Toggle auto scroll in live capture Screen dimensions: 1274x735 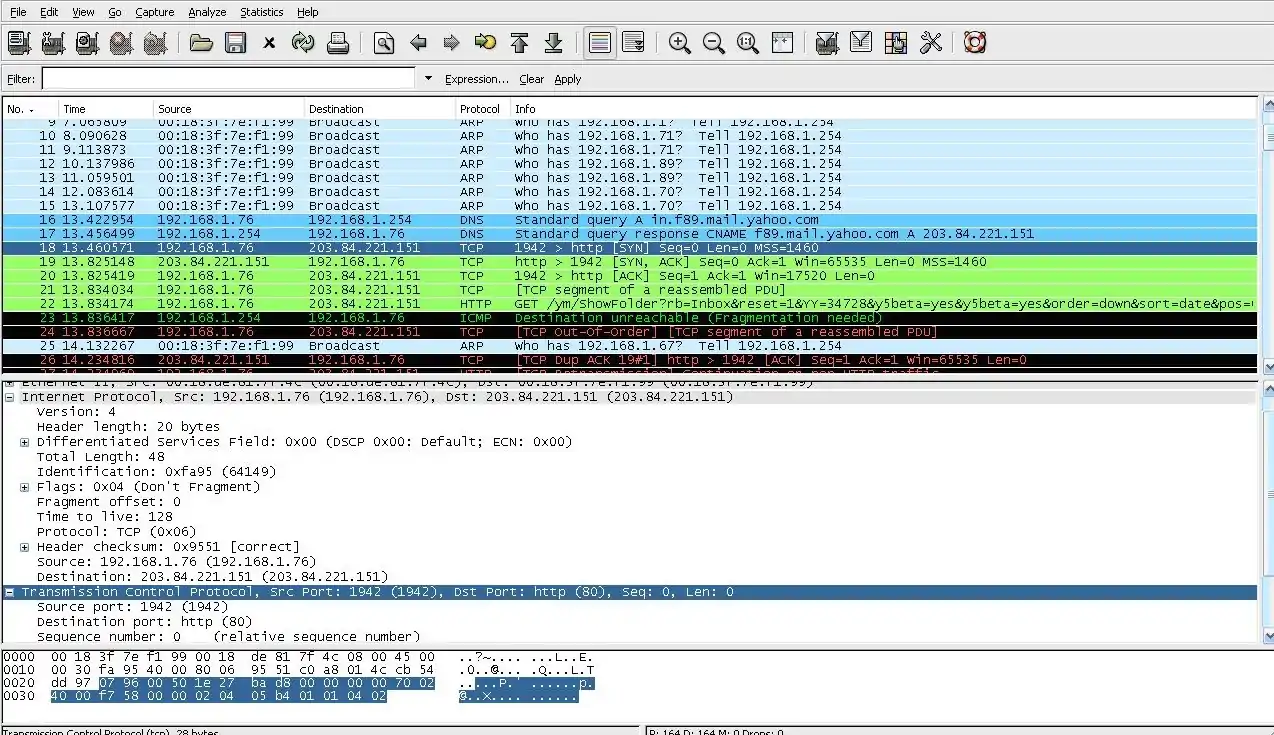coord(633,43)
